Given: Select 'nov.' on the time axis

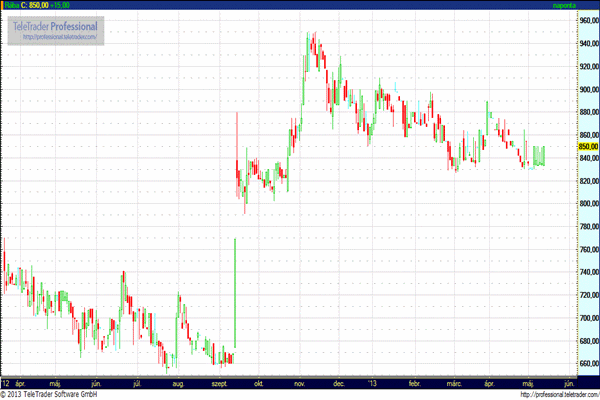Looking at the screenshot, I should [298, 383].
